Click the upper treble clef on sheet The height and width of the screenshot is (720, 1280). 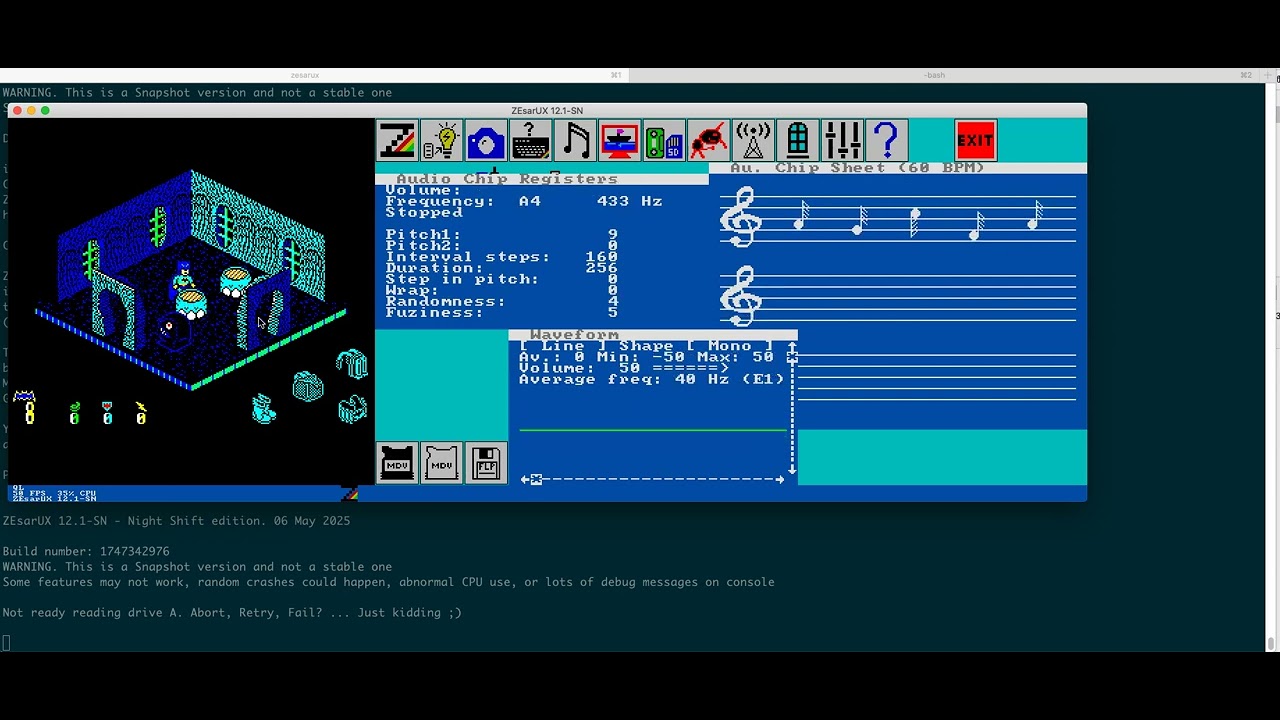(741, 217)
